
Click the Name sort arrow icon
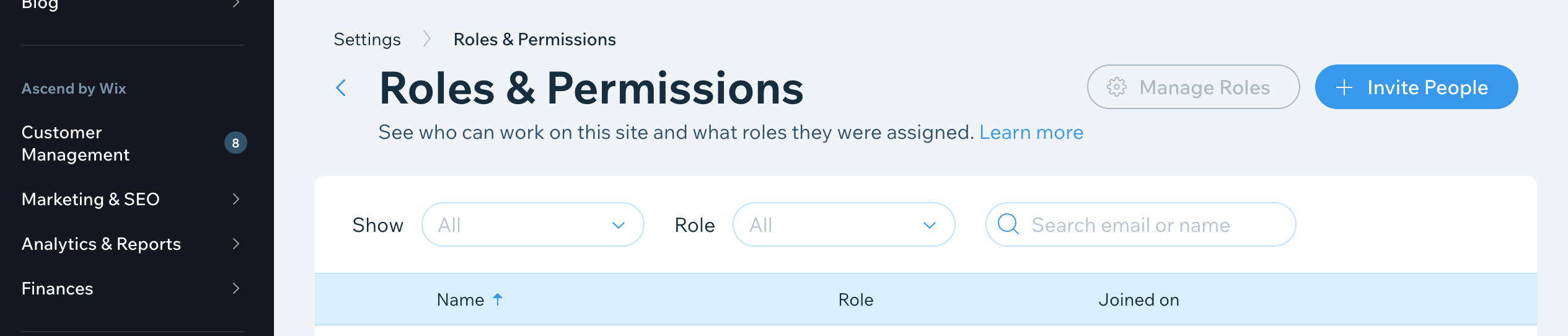click(x=498, y=299)
